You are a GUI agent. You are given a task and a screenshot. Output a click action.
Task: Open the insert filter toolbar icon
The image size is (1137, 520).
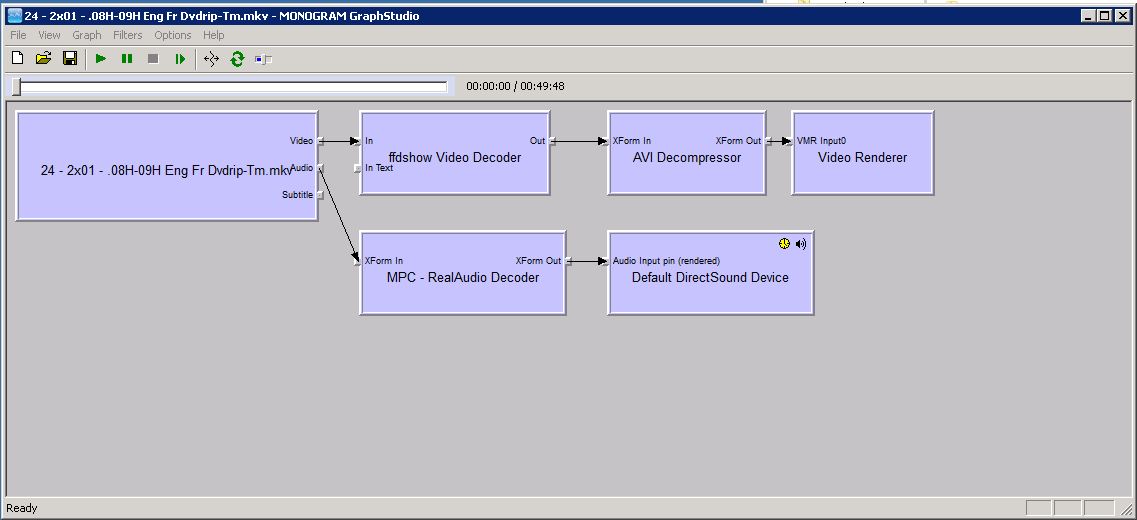tap(263, 59)
